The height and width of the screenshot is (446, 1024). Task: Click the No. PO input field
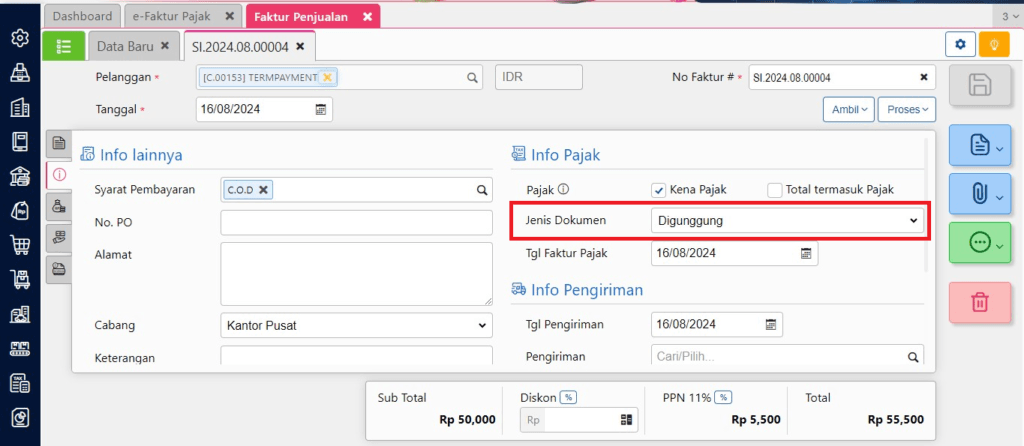tap(357, 223)
